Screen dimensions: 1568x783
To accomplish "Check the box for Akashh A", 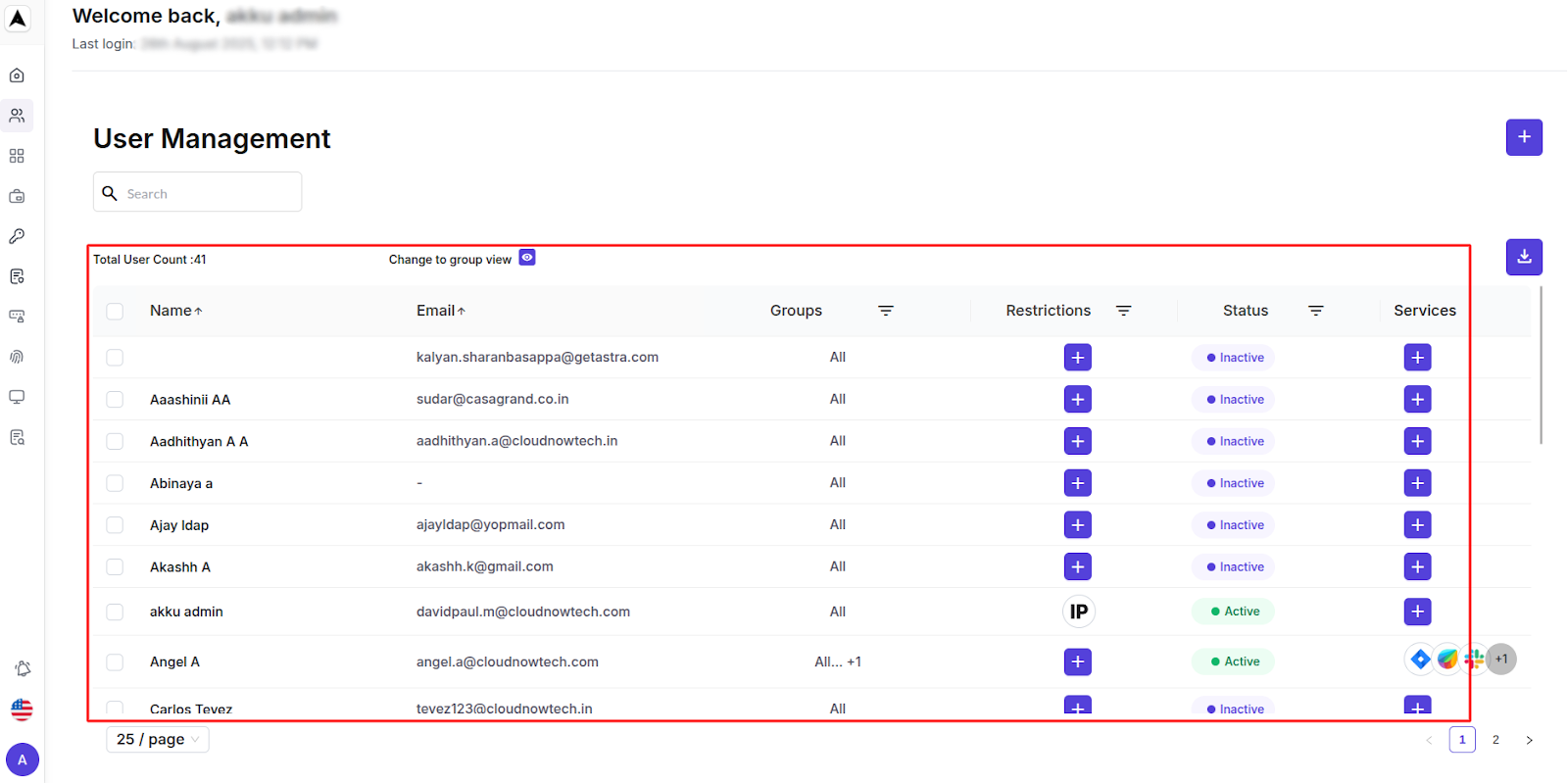I will click(x=115, y=567).
